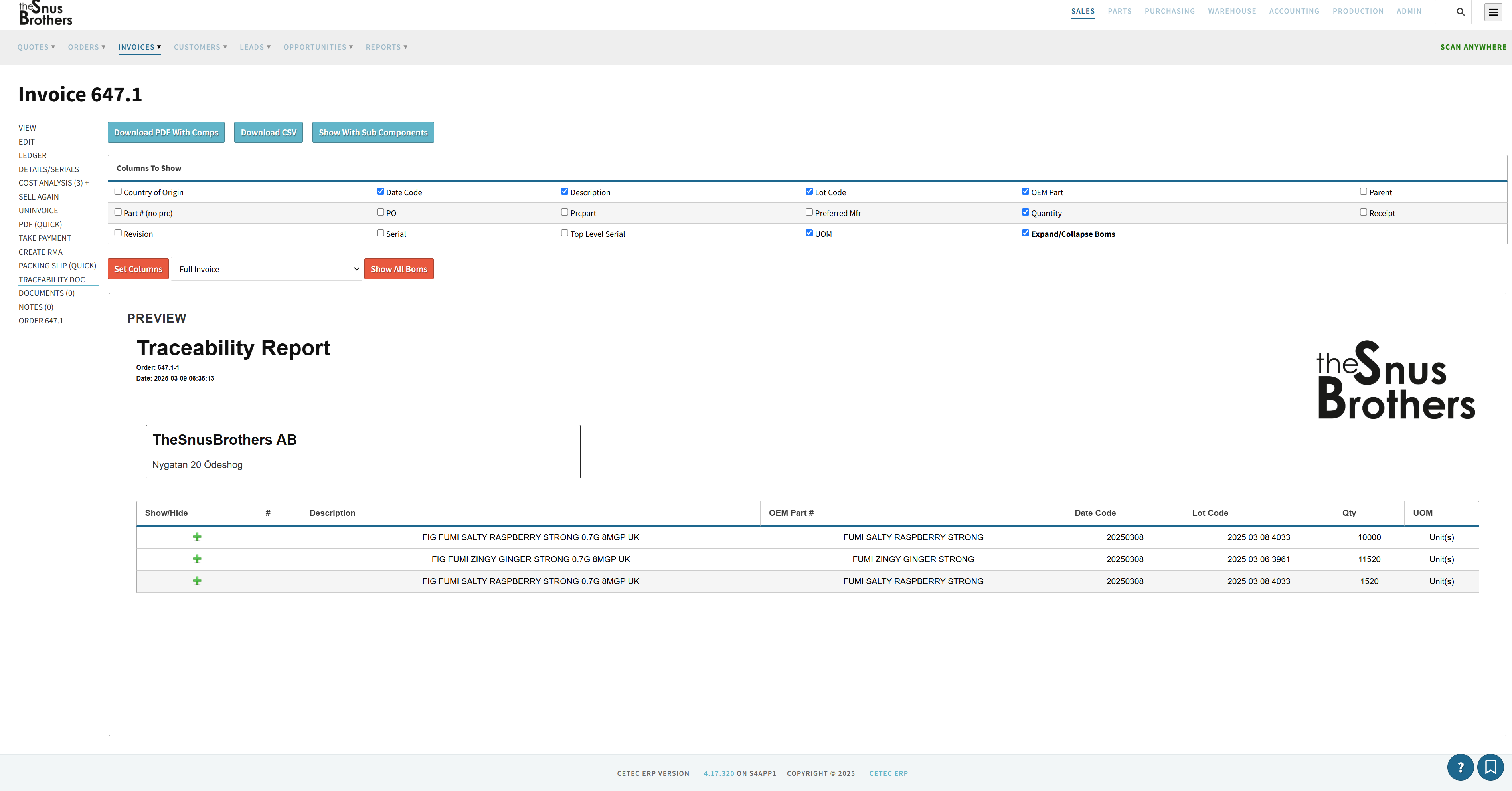Screen dimensions: 1512x791
Task: Uncheck the Quantity checkbox
Action: pyautogui.click(x=1026, y=212)
